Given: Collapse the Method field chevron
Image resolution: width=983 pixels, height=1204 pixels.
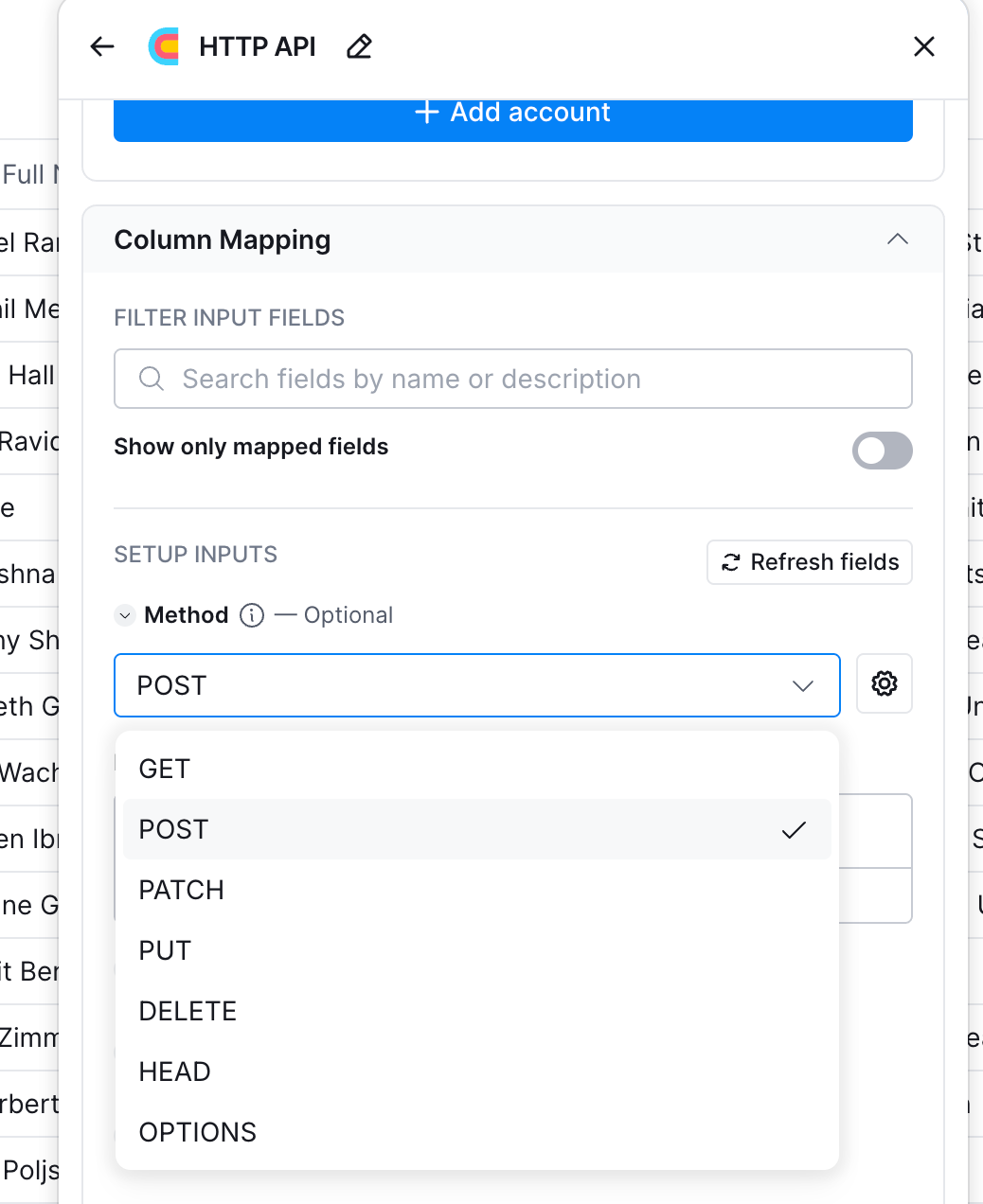Looking at the screenshot, I should click(125, 615).
